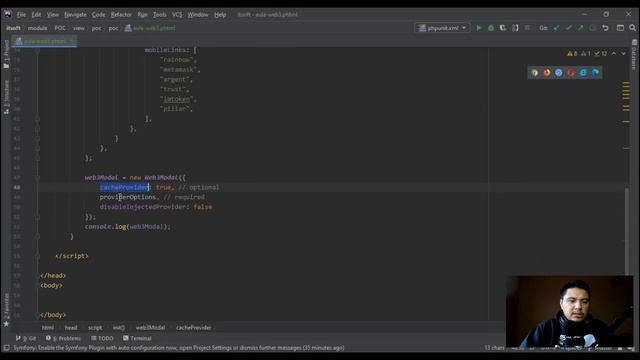The height and width of the screenshot is (360, 640).
Task: Click the Run Anything window icon
Action: tap(620, 28)
